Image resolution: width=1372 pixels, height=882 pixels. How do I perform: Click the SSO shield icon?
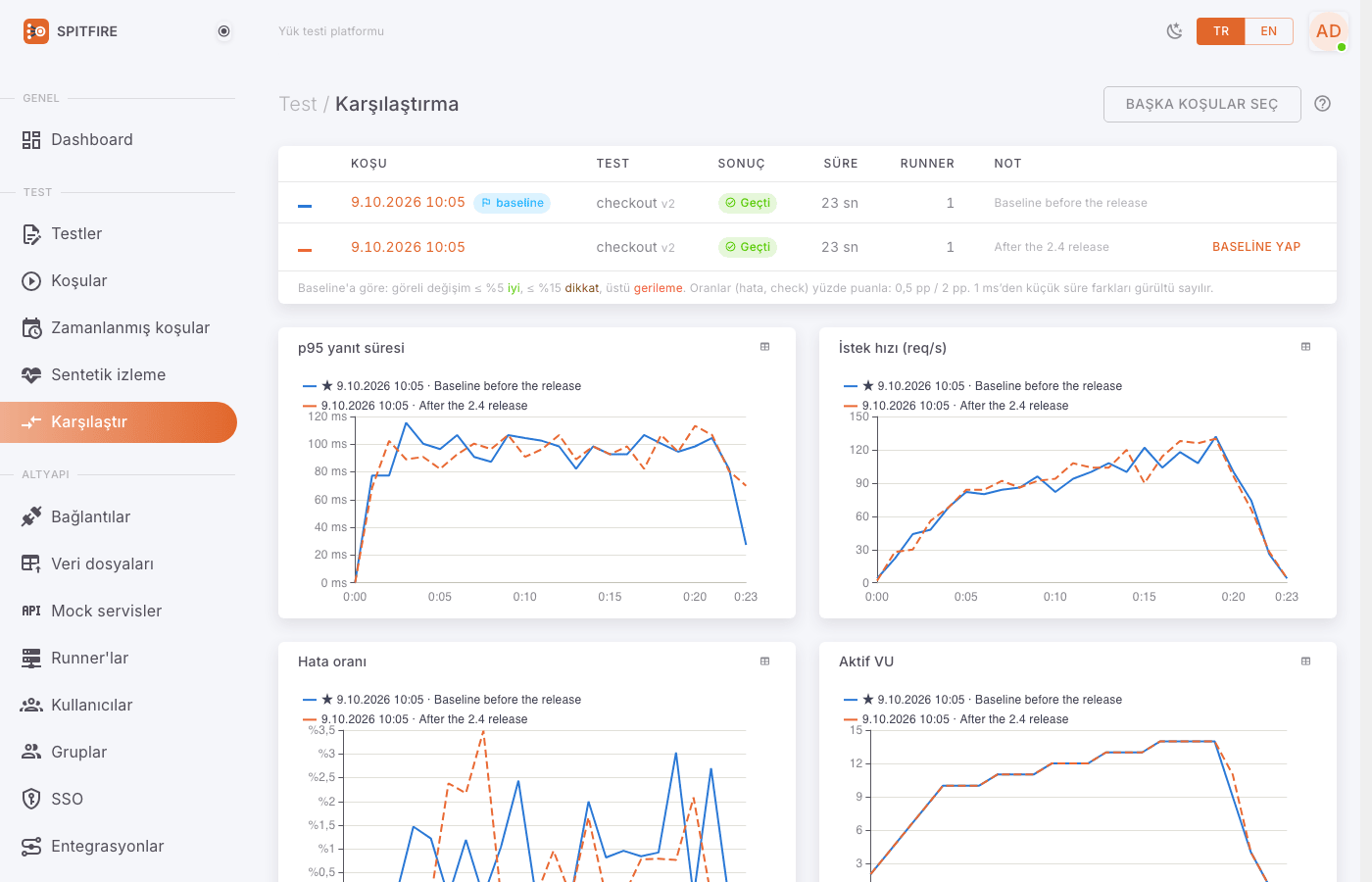point(31,799)
